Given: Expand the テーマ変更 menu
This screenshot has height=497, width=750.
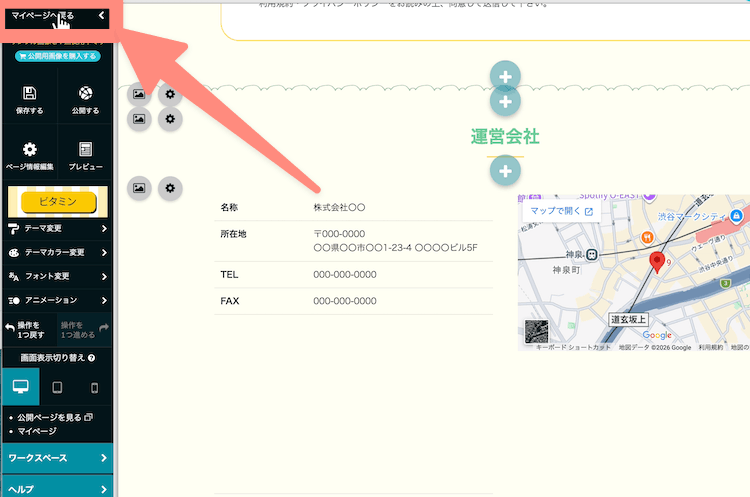Looking at the screenshot, I should (57, 229).
